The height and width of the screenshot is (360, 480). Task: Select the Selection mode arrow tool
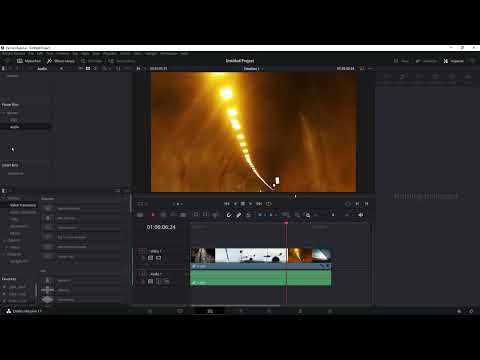(153, 215)
